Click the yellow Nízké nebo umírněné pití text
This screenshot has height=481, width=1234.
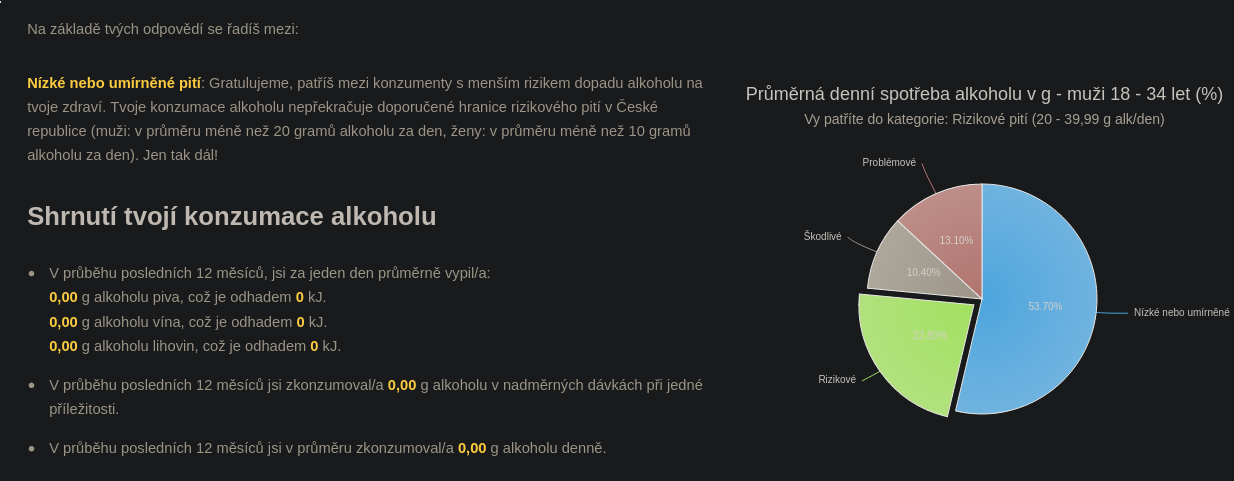point(114,82)
